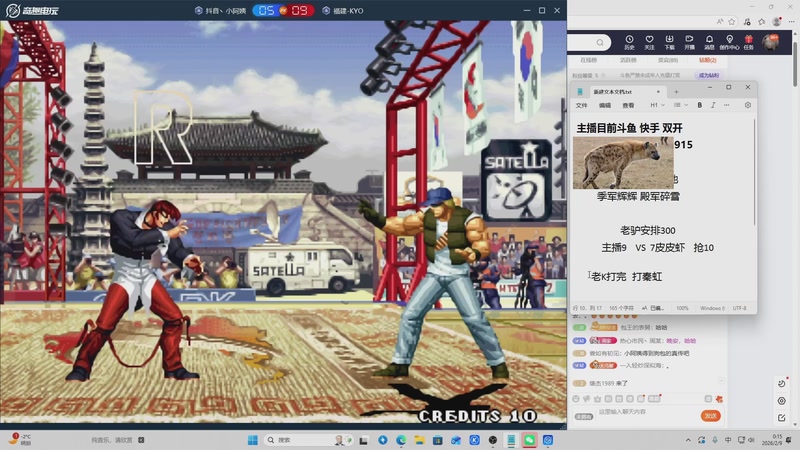Toggle bold in Notepad toolbar
Viewport: 800px width, 450px height.
[x=699, y=105]
